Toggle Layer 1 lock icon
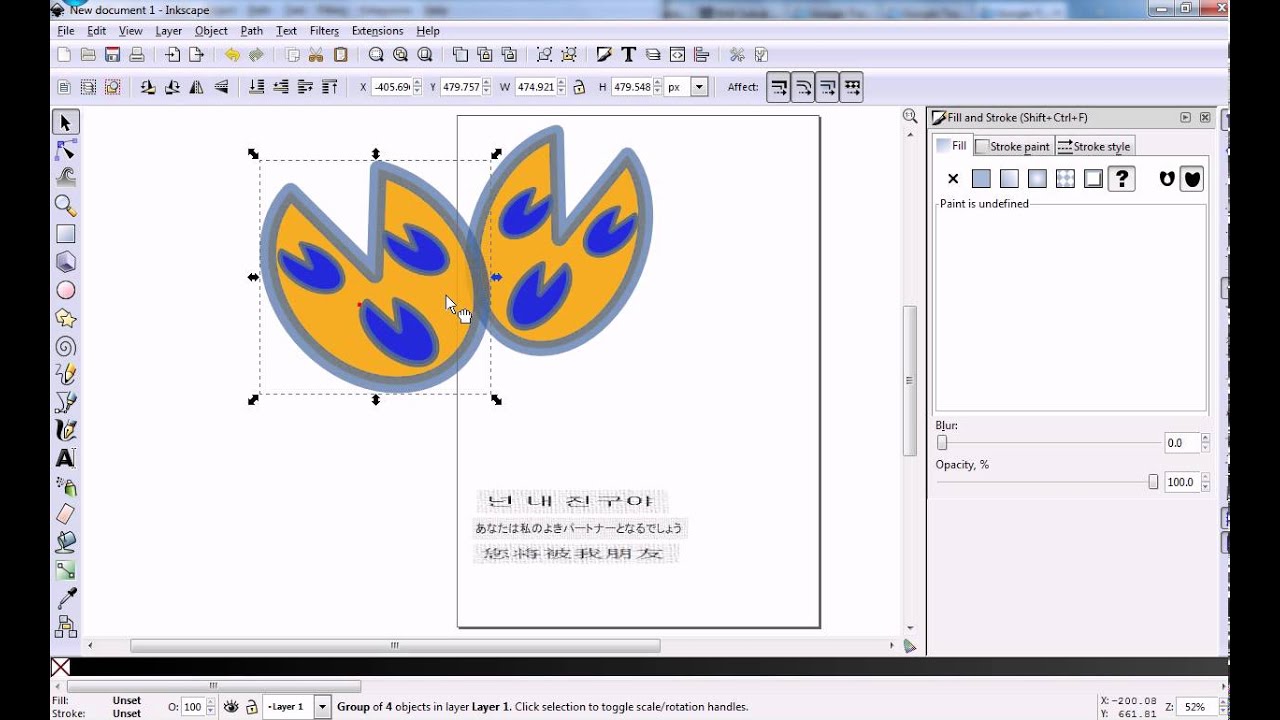The height and width of the screenshot is (720, 1280). pos(251,707)
